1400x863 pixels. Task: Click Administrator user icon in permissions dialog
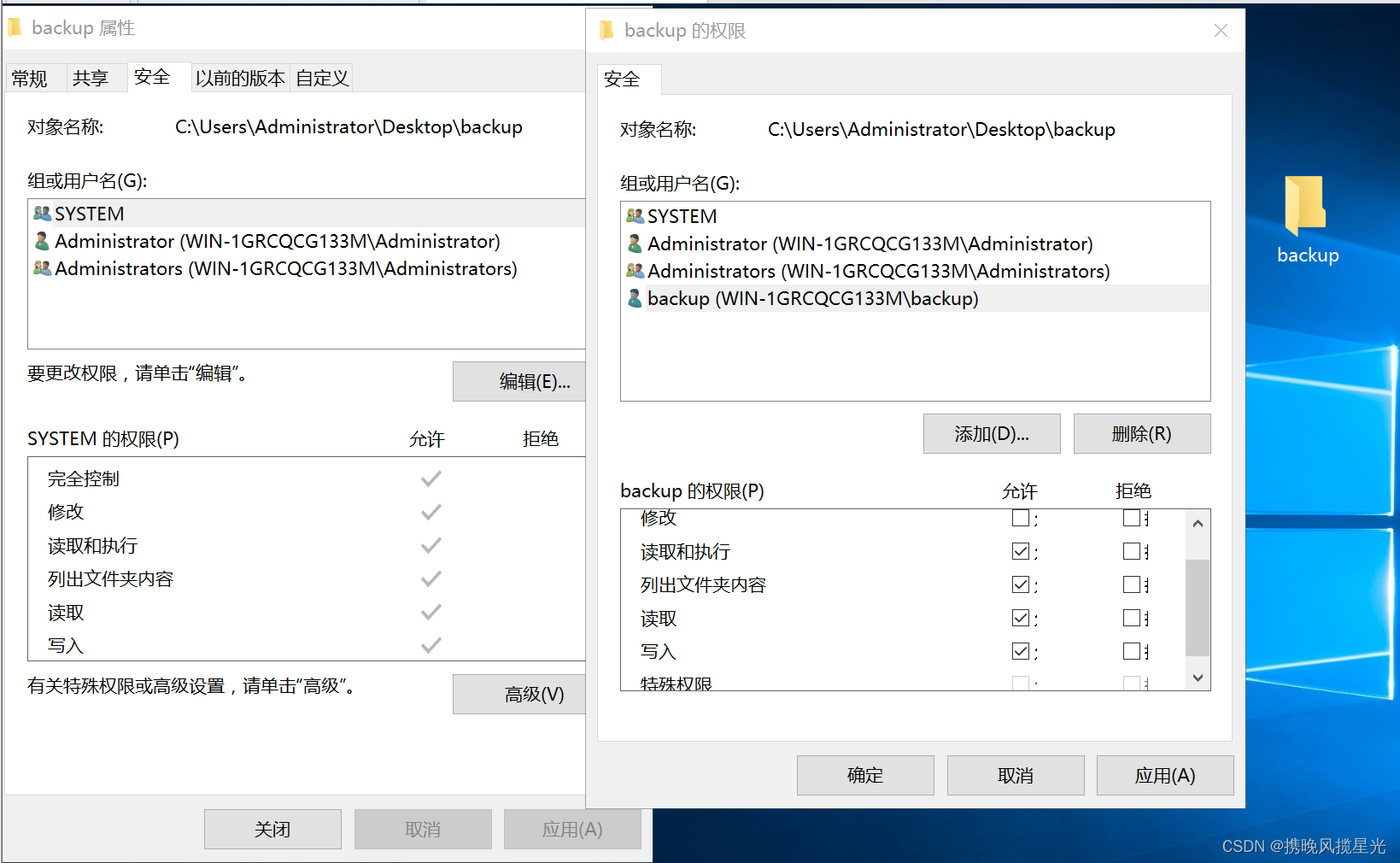point(635,244)
